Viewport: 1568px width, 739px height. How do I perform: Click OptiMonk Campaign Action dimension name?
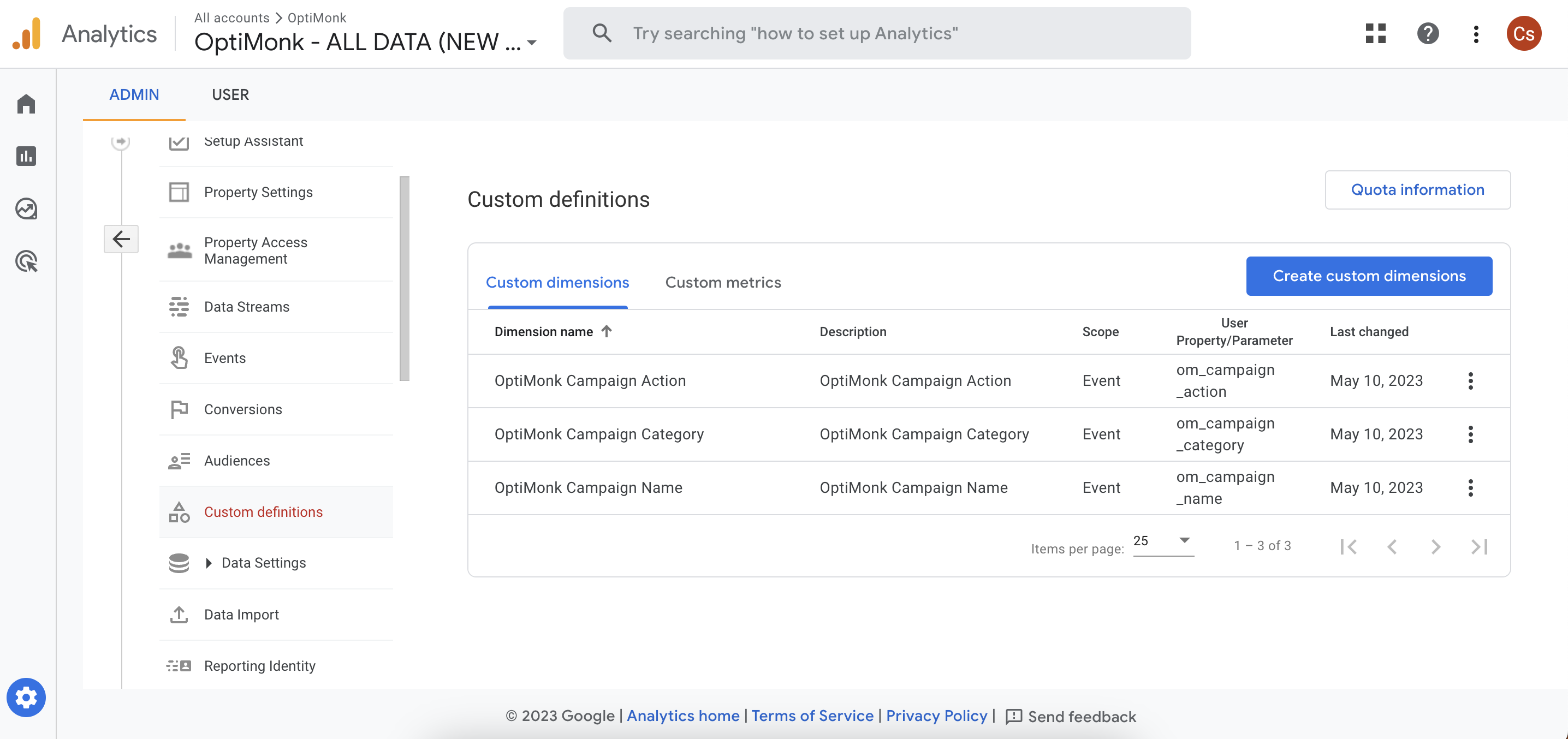[x=590, y=381]
